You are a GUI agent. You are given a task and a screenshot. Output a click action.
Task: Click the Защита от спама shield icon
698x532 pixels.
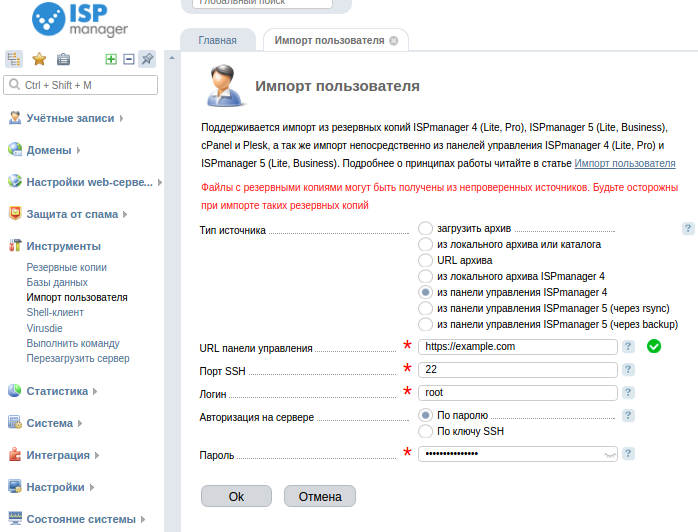coord(15,214)
